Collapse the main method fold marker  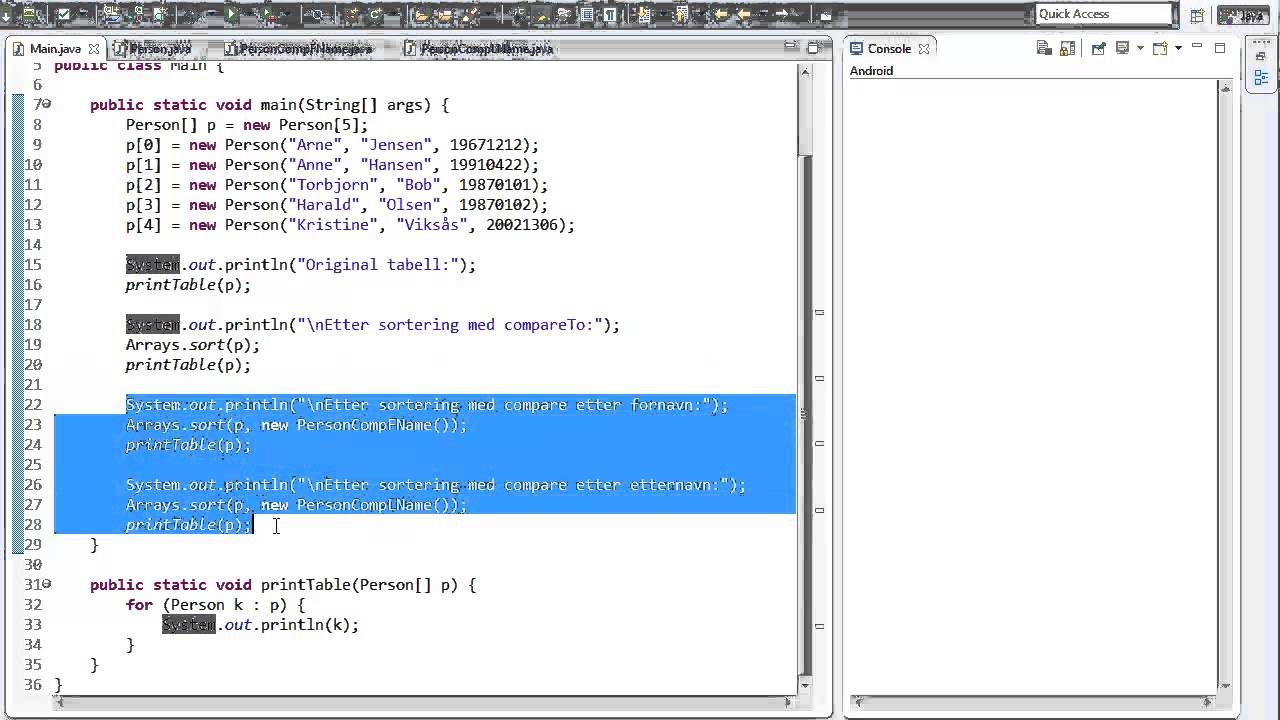46,104
